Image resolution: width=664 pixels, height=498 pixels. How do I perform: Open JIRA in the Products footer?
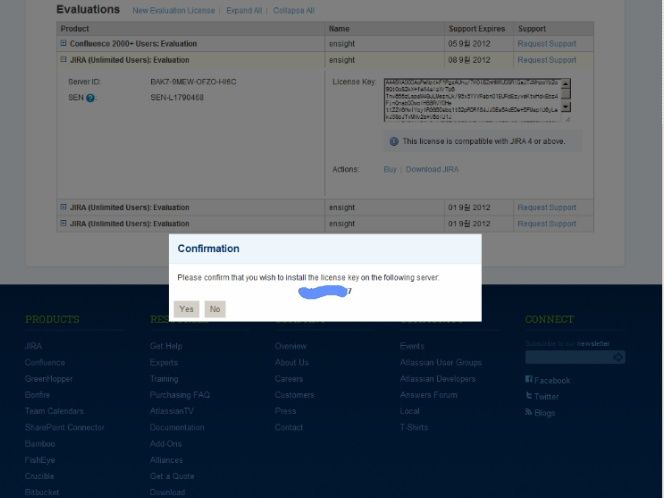(33, 346)
